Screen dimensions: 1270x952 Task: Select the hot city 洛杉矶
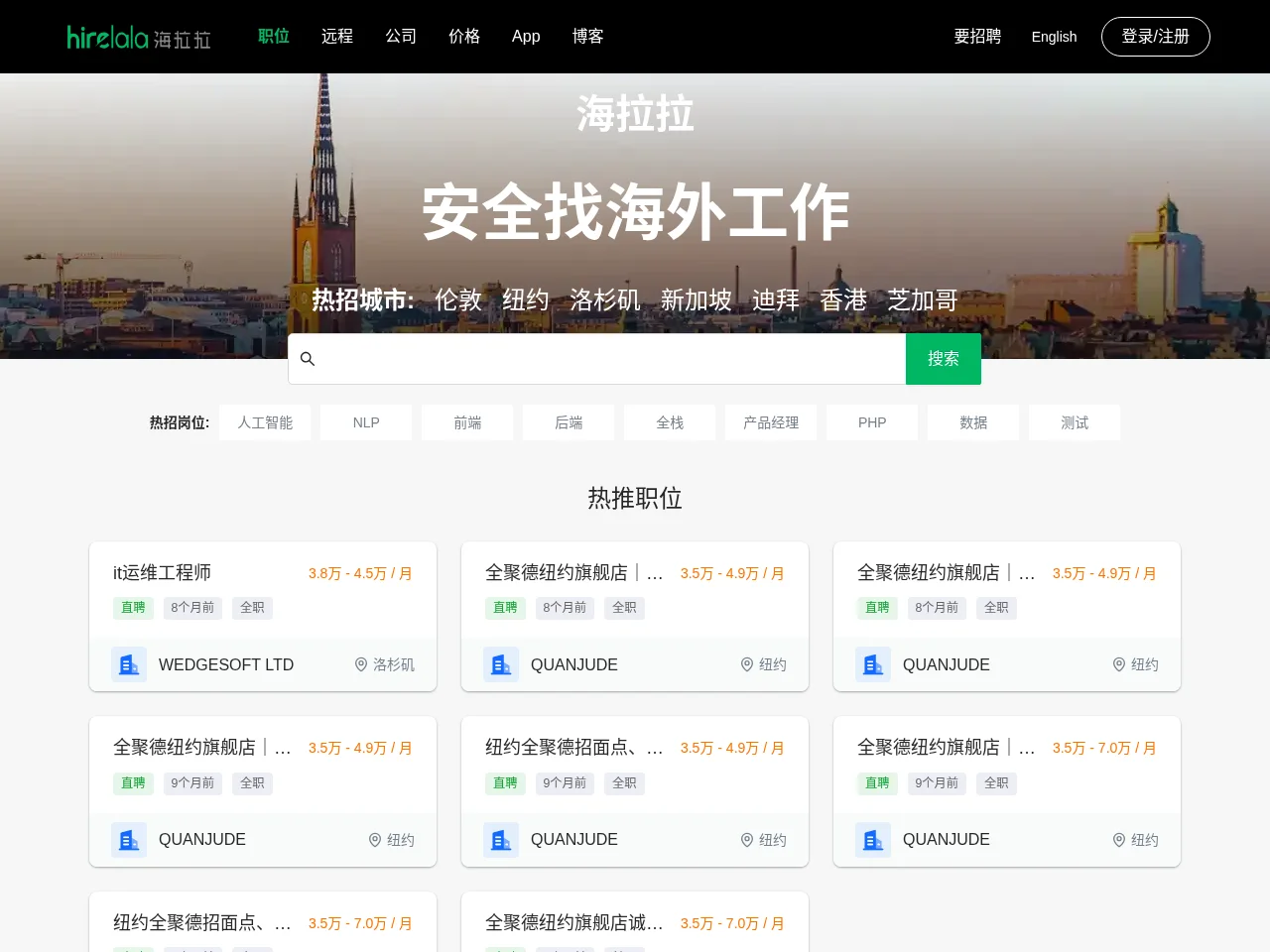pyautogui.click(x=605, y=299)
